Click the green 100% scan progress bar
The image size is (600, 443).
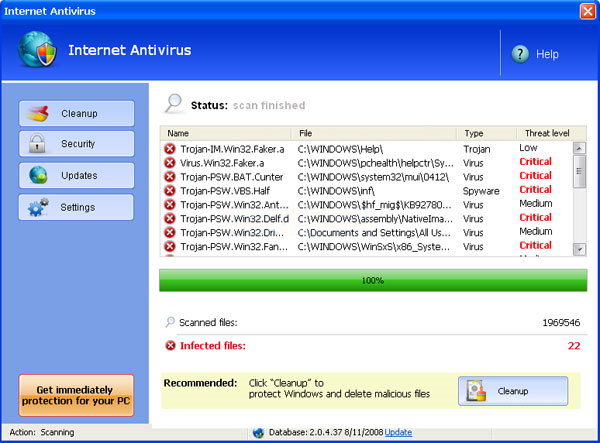pos(373,280)
